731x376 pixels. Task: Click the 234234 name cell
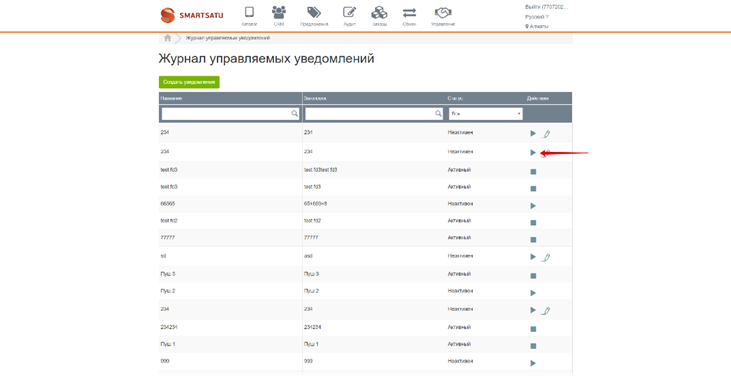(x=169, y=327)
